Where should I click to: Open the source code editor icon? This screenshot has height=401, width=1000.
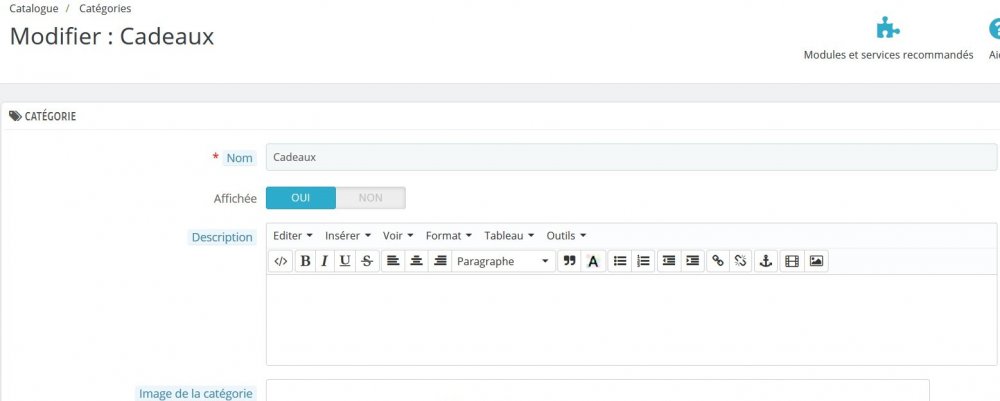[x=281, y=261]
